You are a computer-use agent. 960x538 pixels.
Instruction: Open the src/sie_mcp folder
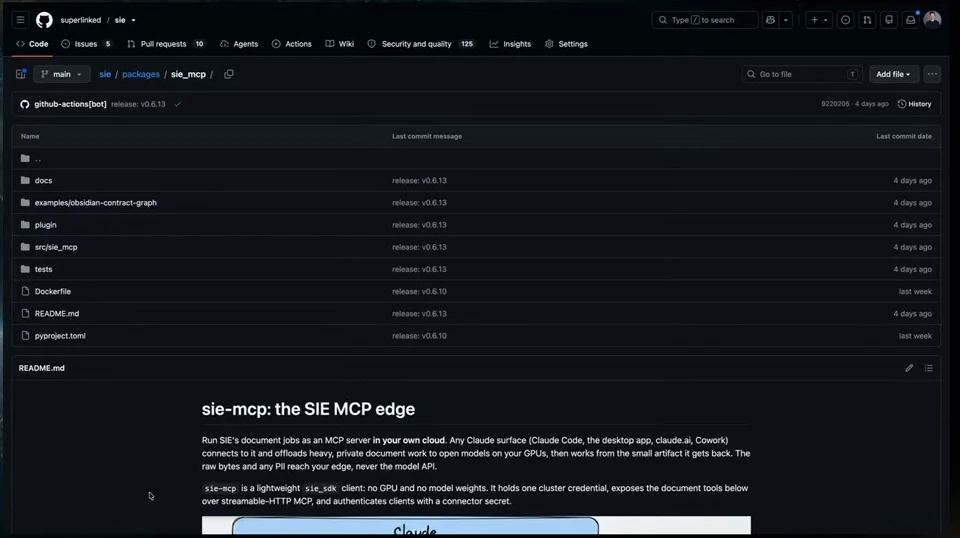(56, 247)
